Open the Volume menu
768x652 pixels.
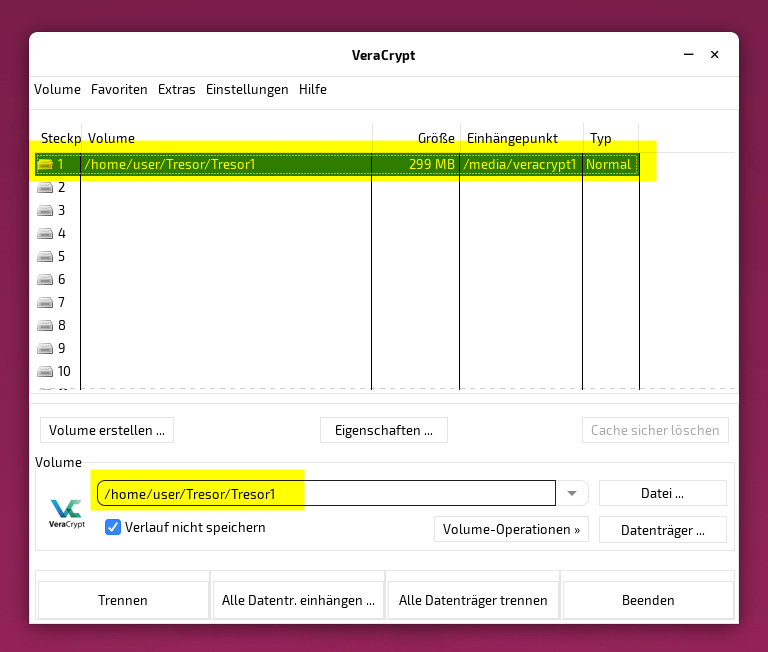tap(57, 89)
